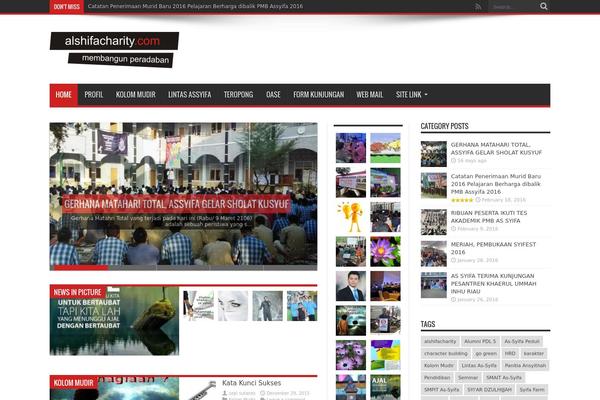Select the first red slider progress segment
Screen dimensions: 600x400
click(x=81, y=268)
